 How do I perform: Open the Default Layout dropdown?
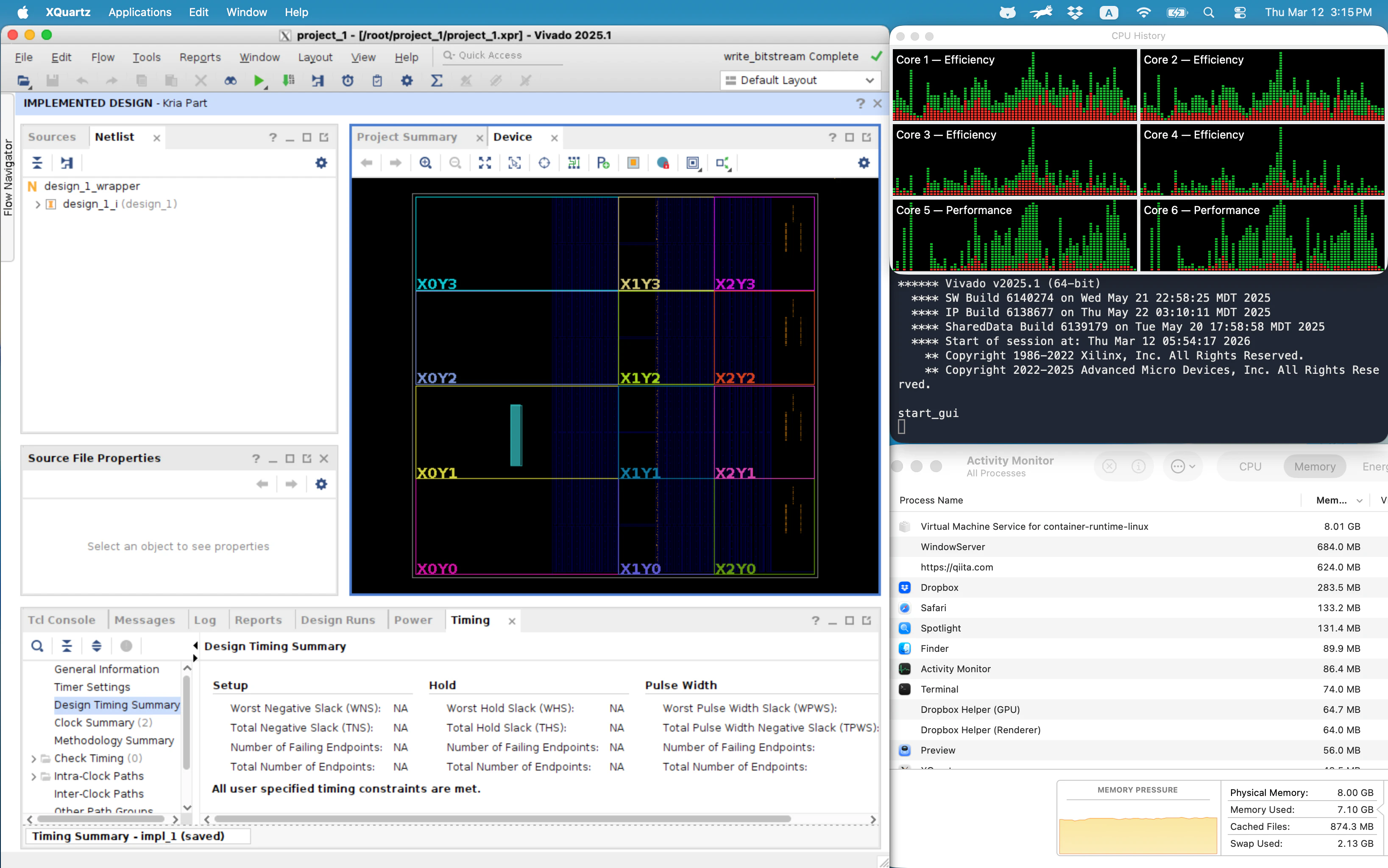pos(800,81)
